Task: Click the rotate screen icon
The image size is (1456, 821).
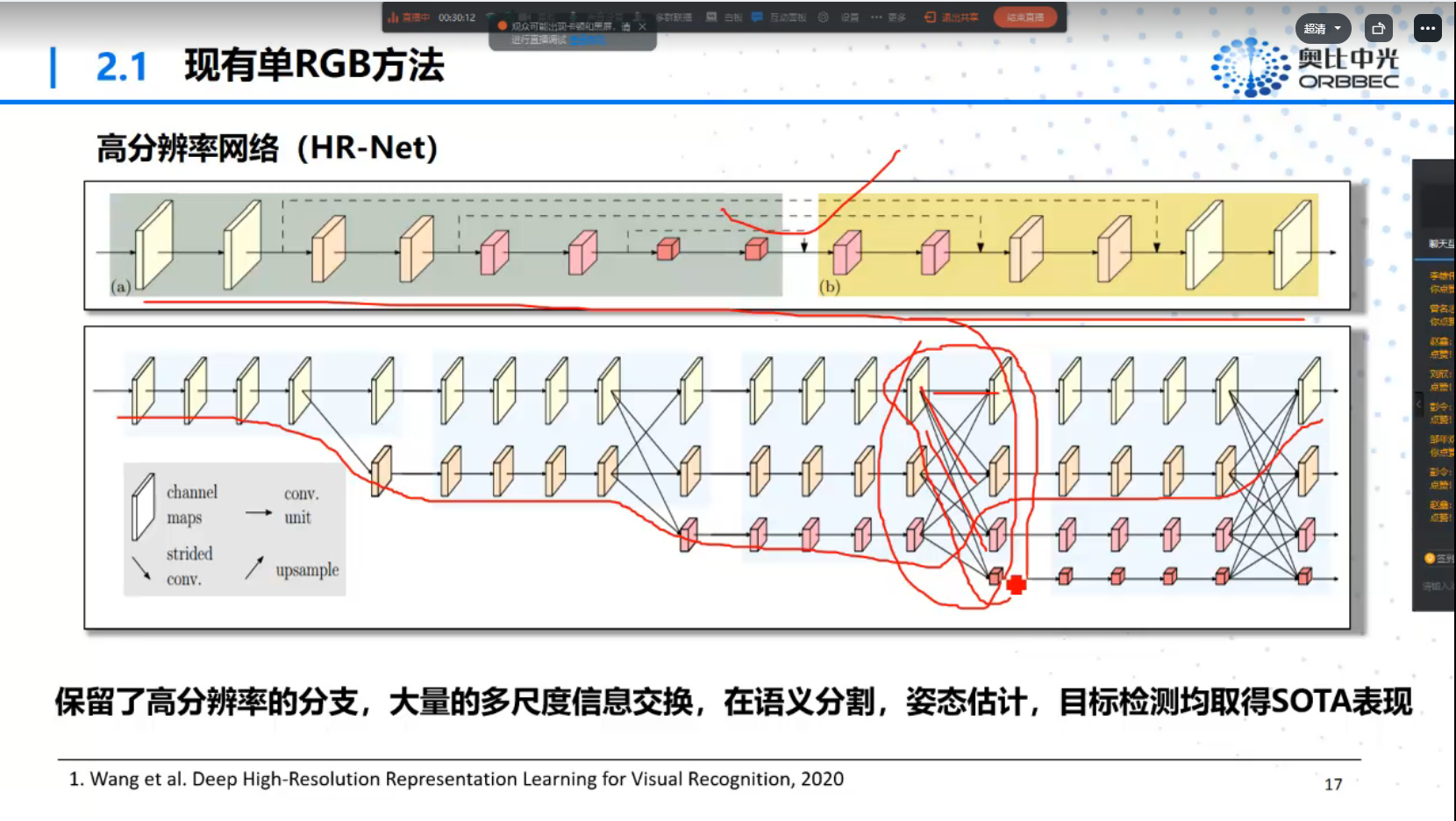Action: (1379, 29)
